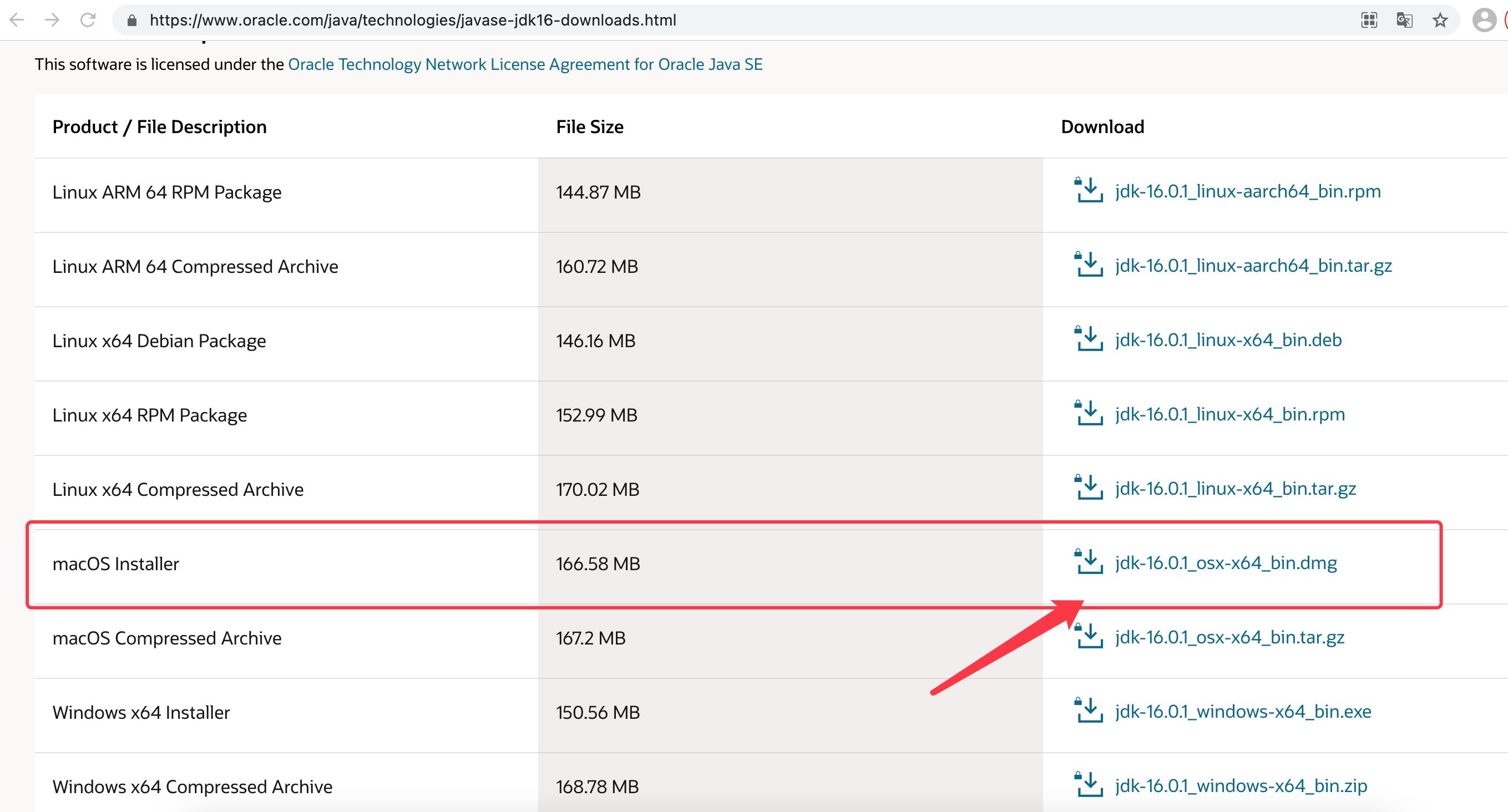
Task: Click download icon for osx-x64 tar.gz
Action: (x=1088, y=636)
